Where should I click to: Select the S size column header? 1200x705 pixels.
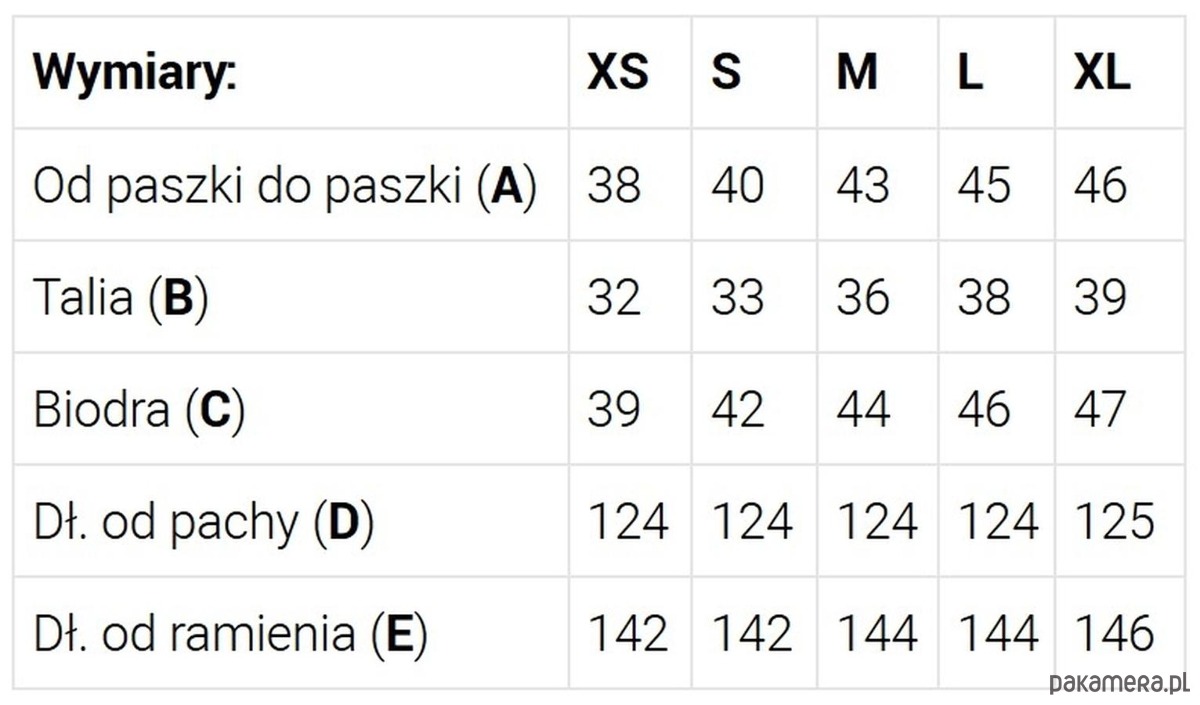point(726,73)
